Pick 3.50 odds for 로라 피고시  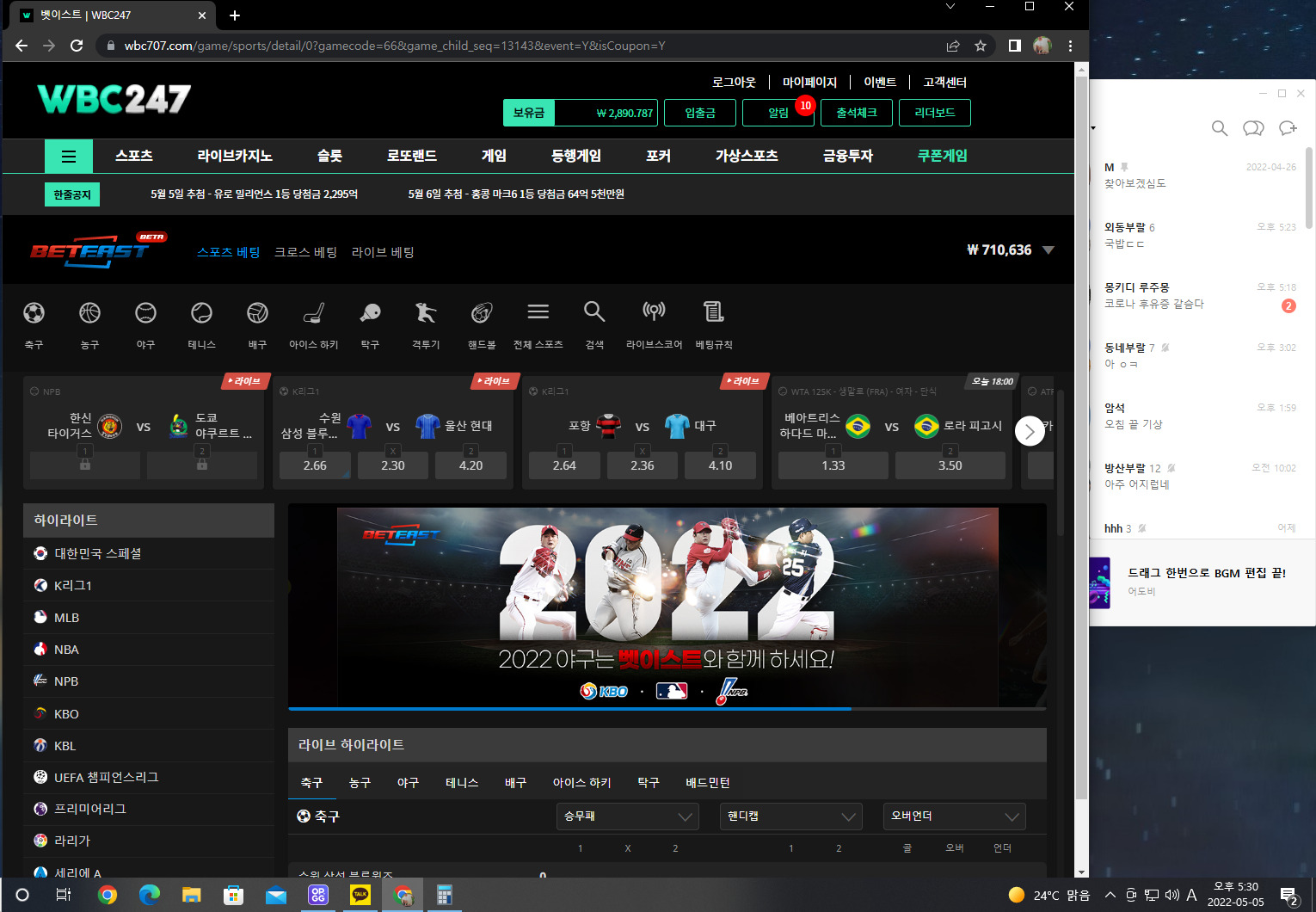pyautogui.click(x=950, y=465)
